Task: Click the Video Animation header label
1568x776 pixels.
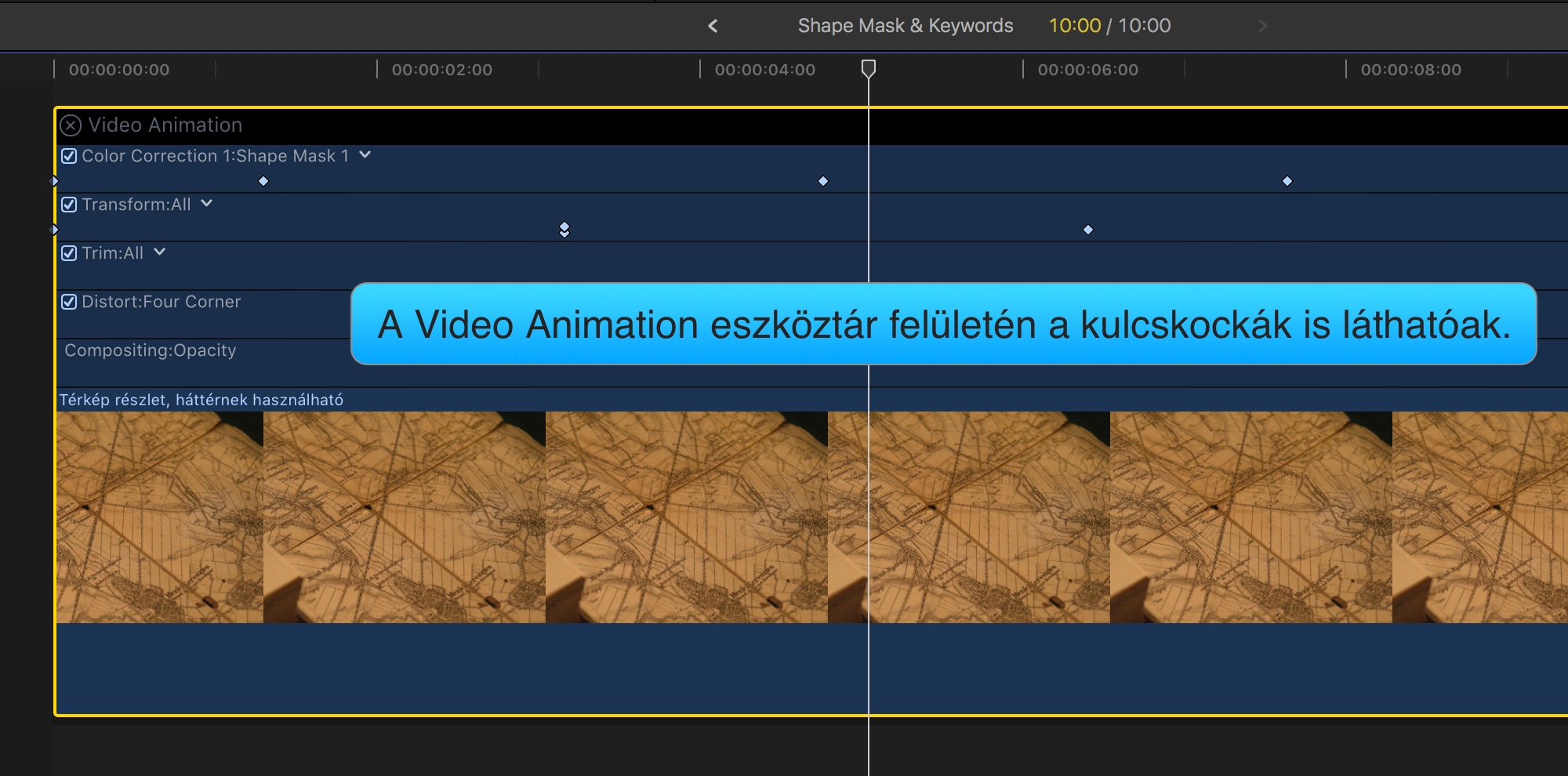Action: [165, 125]
